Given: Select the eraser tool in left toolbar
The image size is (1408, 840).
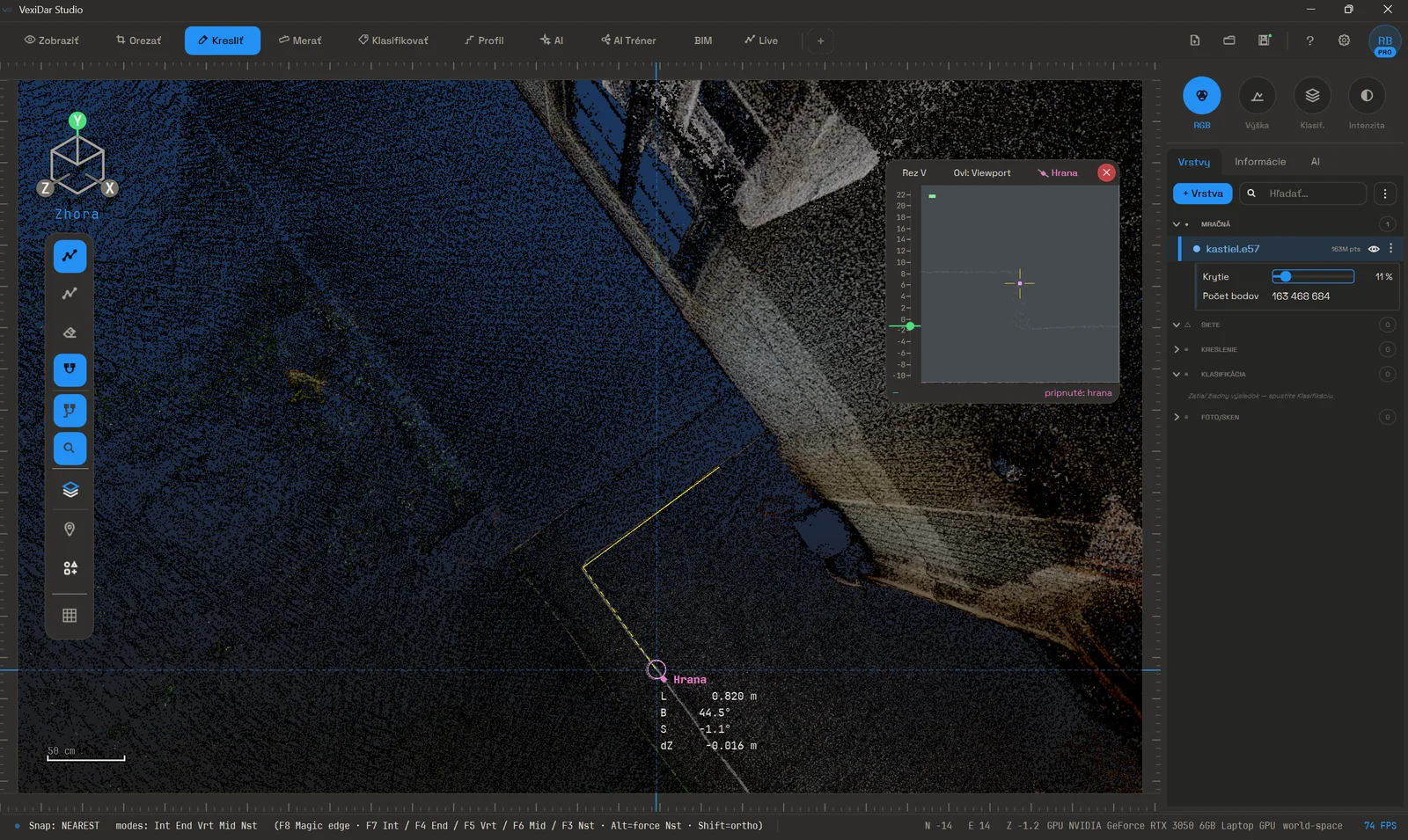Looking at the screenshot, I should (x=70, y=332).
